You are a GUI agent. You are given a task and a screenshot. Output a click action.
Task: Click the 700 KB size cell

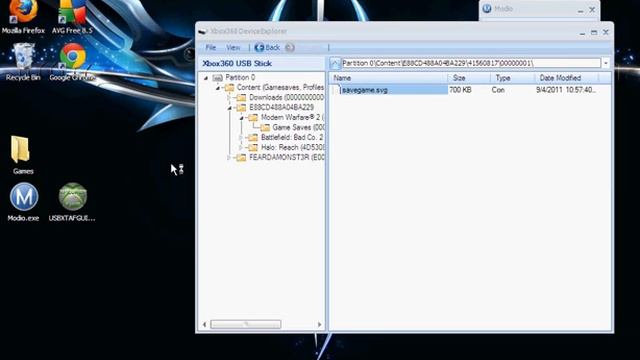[460, 90]
